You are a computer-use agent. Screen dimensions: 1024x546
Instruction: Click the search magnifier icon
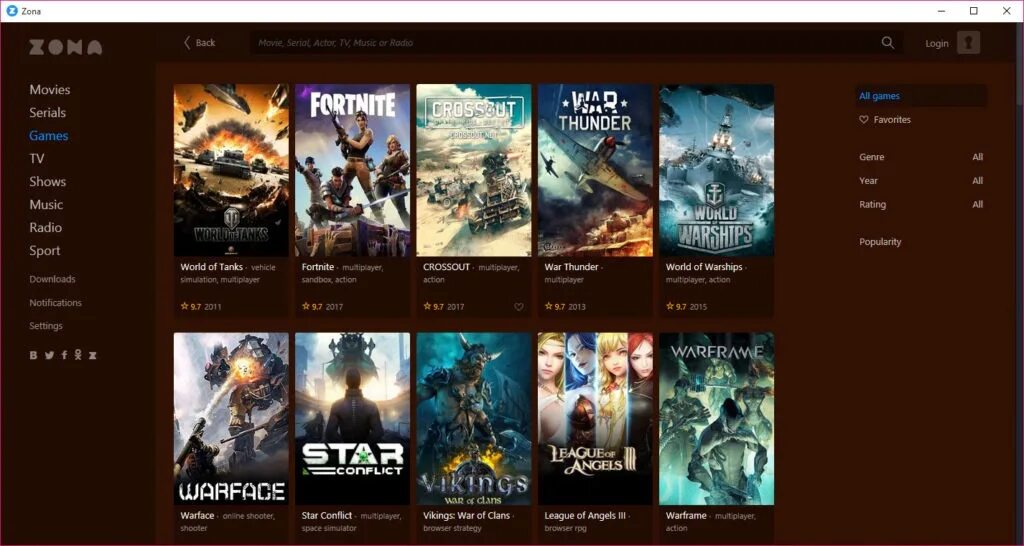(888, 42)
